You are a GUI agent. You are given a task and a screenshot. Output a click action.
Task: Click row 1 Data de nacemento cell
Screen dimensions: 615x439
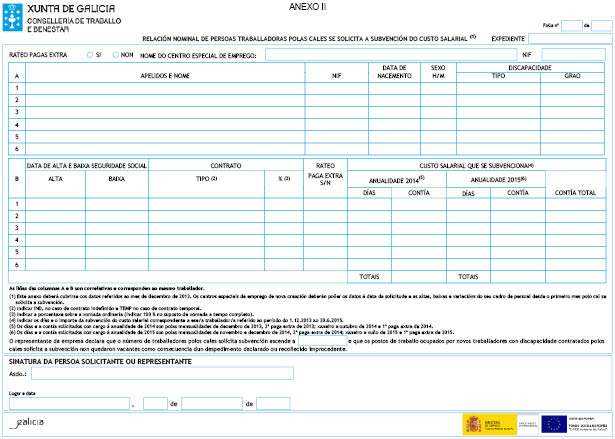coord(395,88)
